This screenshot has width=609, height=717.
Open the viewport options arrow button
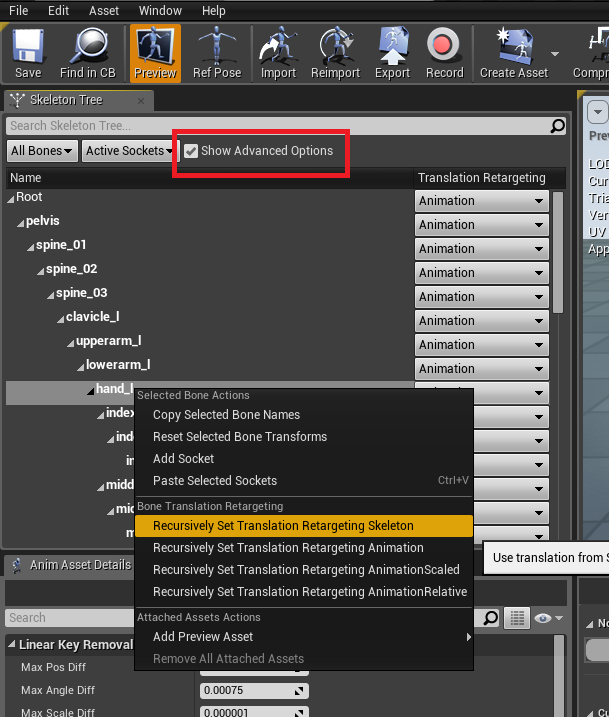coord(598,112)
